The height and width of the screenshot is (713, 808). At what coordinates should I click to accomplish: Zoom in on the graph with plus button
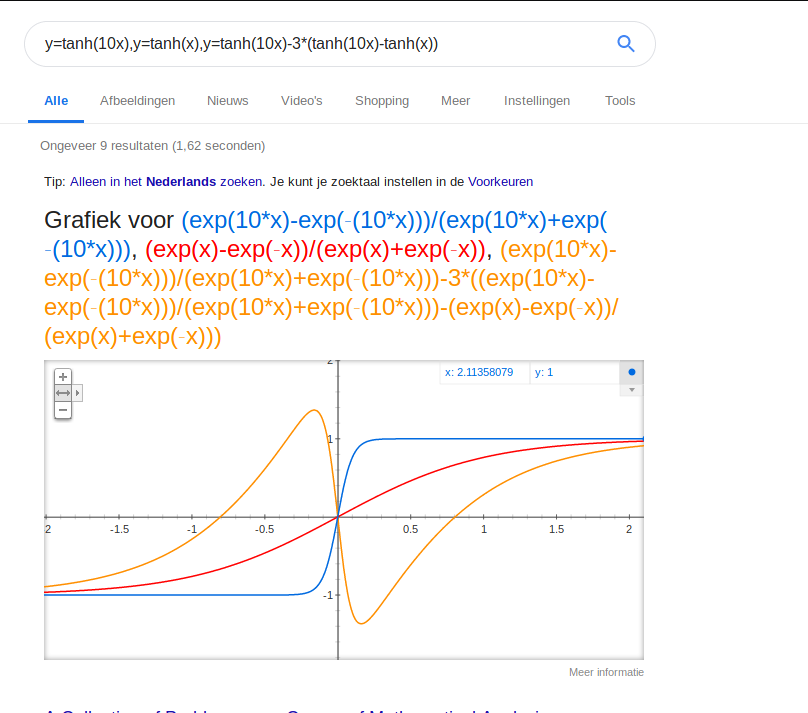click(63, 377)
